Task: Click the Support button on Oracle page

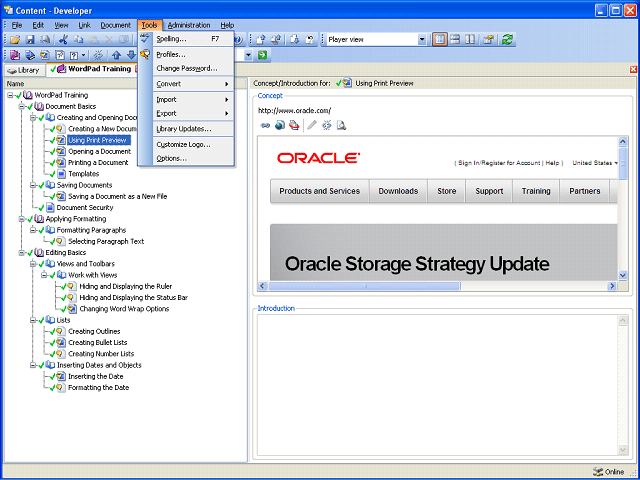Action: pyautogui.click(x=489, y=191)
